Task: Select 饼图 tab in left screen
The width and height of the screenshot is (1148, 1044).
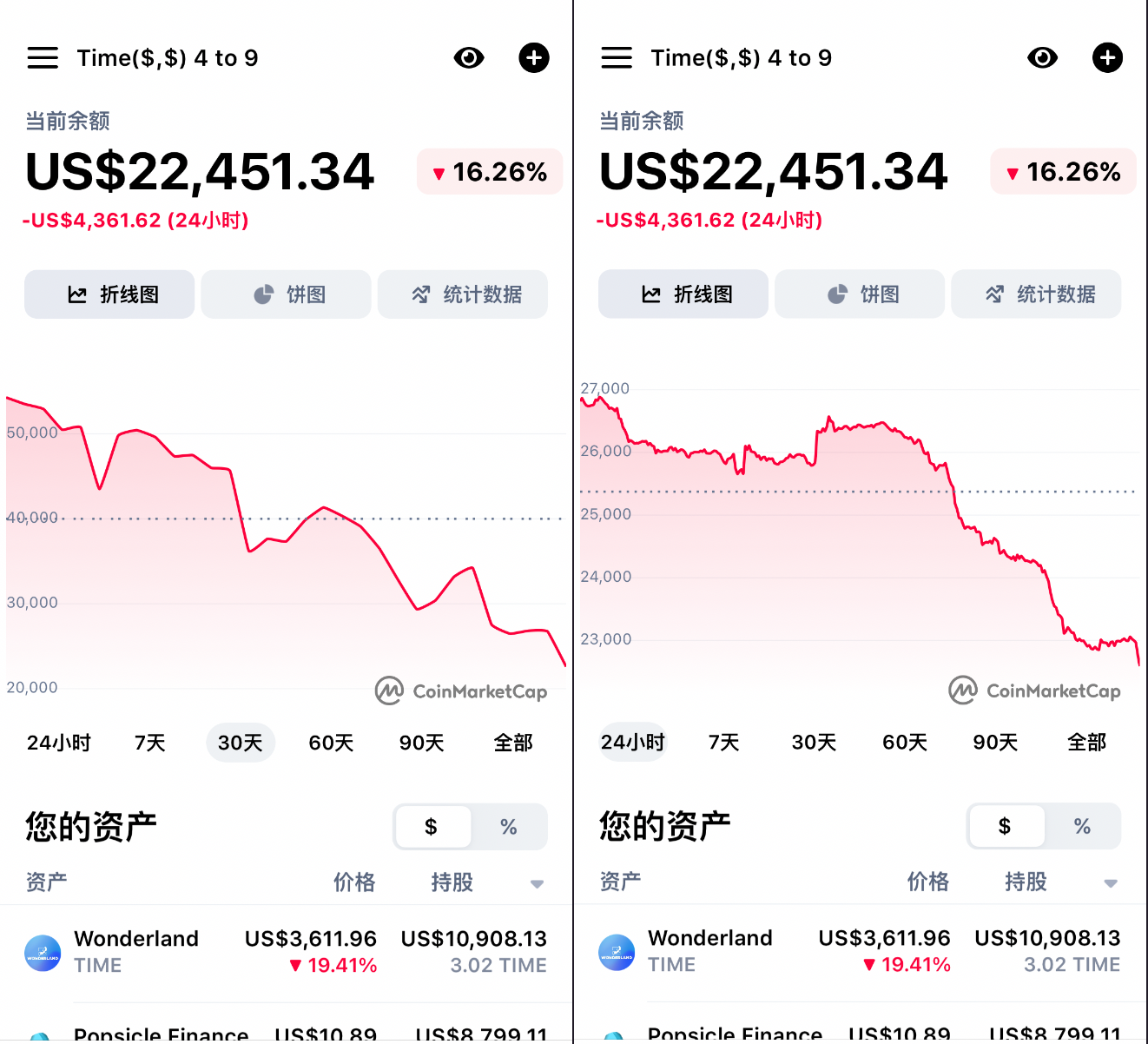Action: point(287,294)
